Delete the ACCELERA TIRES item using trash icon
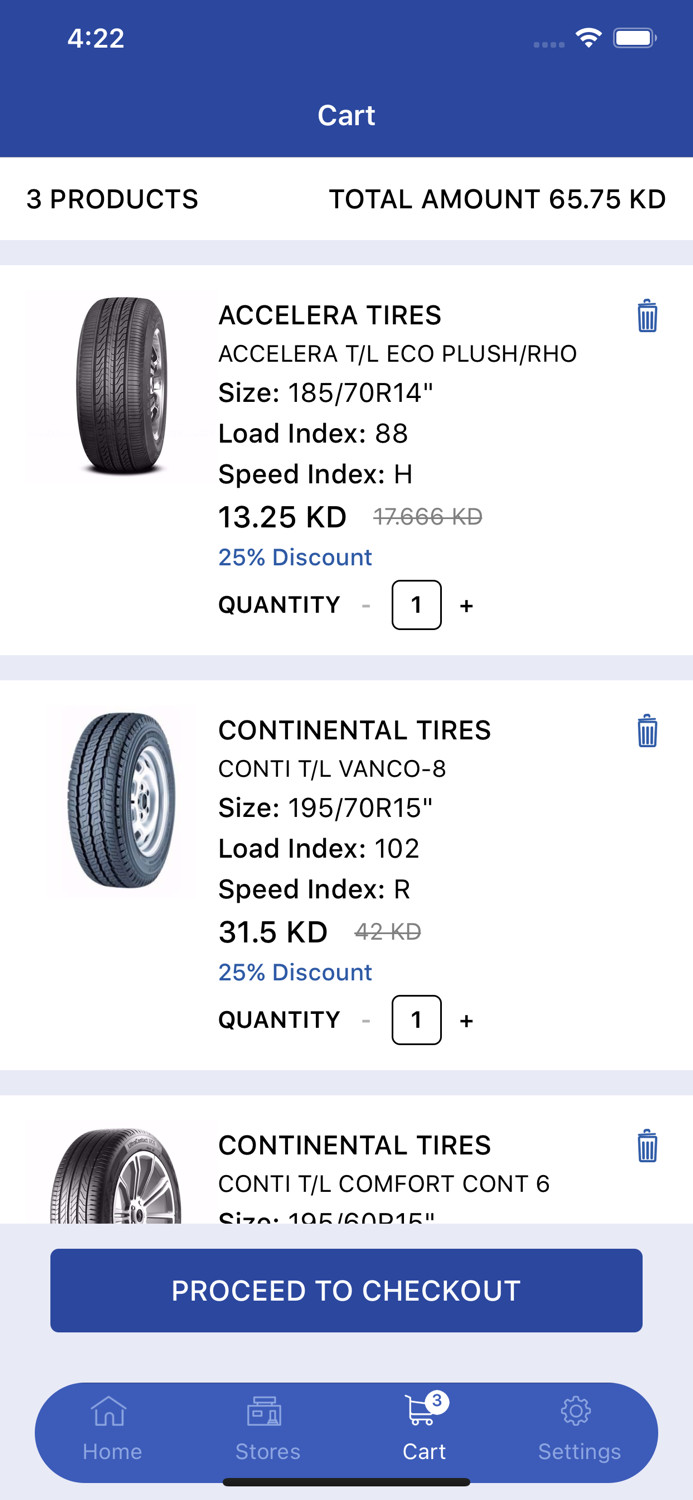 point(647,315)
